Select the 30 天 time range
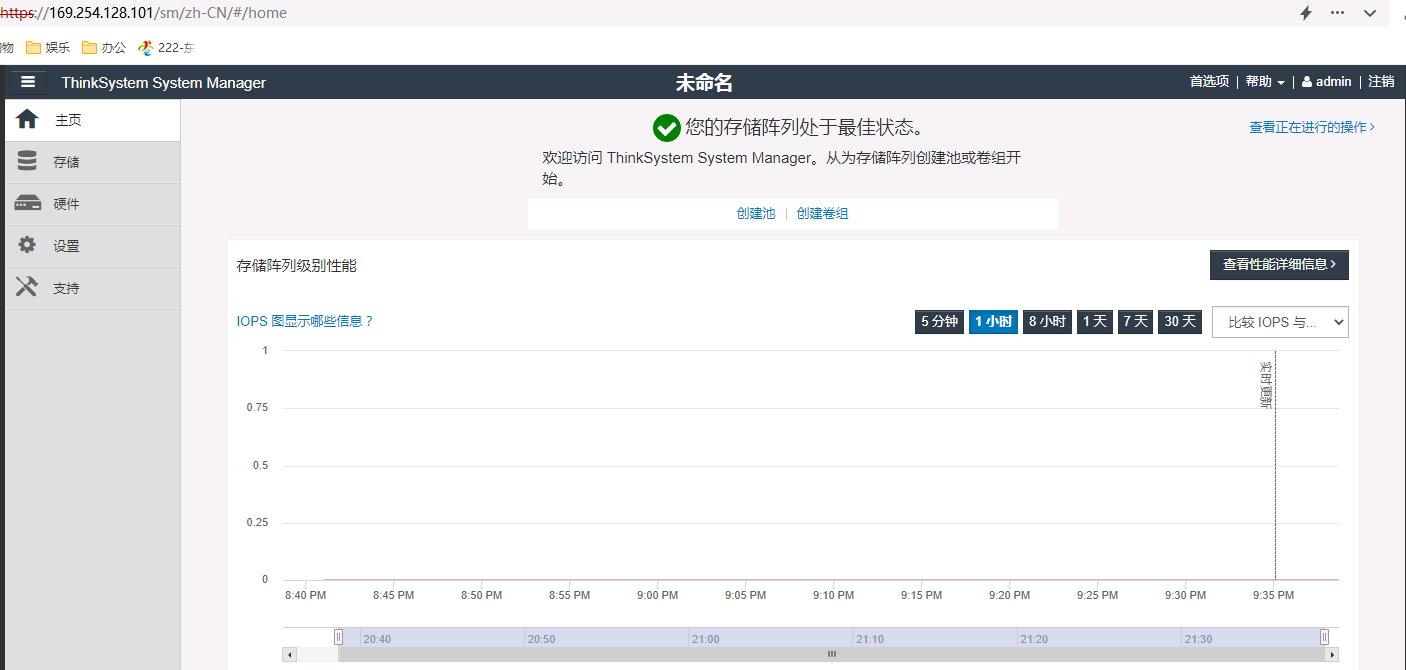This screenshot has width=1406, height=670. [x=1180, y=321]
